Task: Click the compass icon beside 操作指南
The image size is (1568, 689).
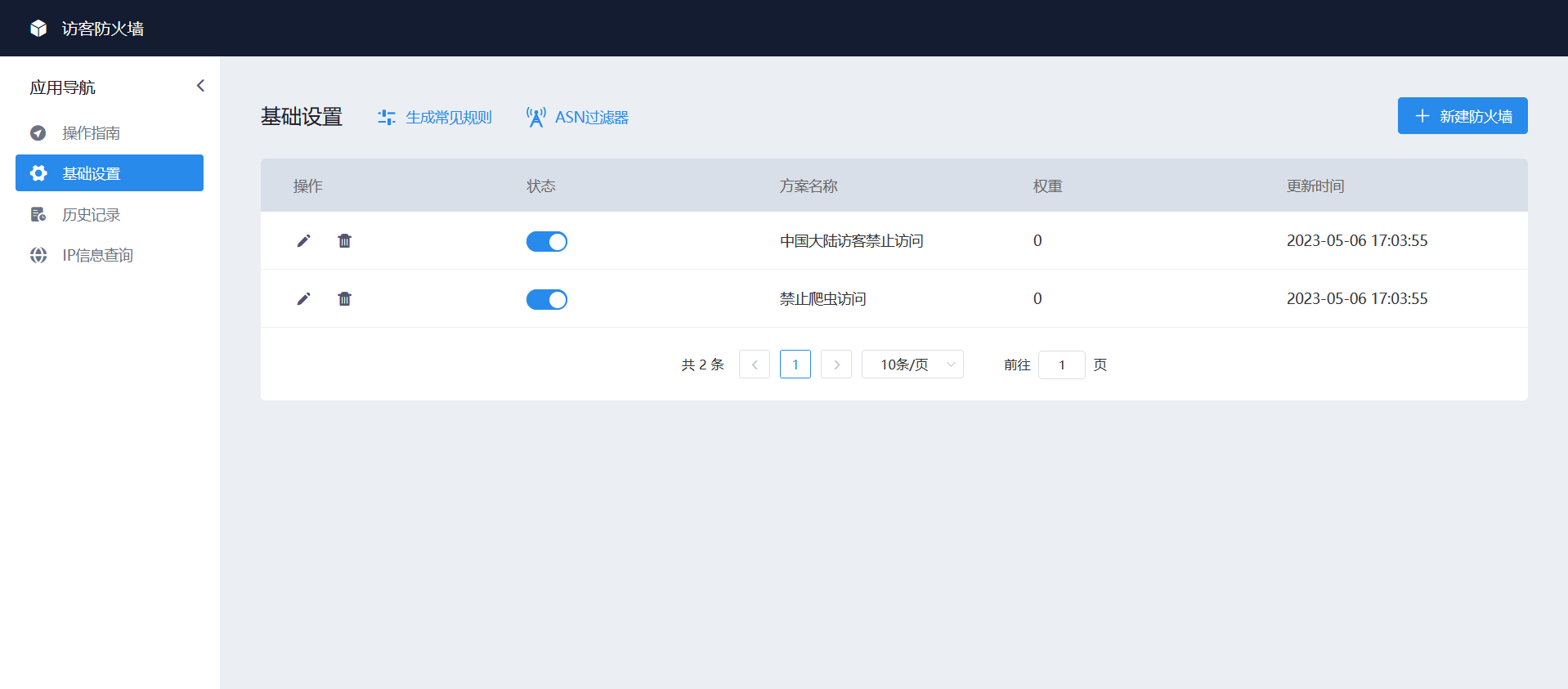Action: coord(38,132)
